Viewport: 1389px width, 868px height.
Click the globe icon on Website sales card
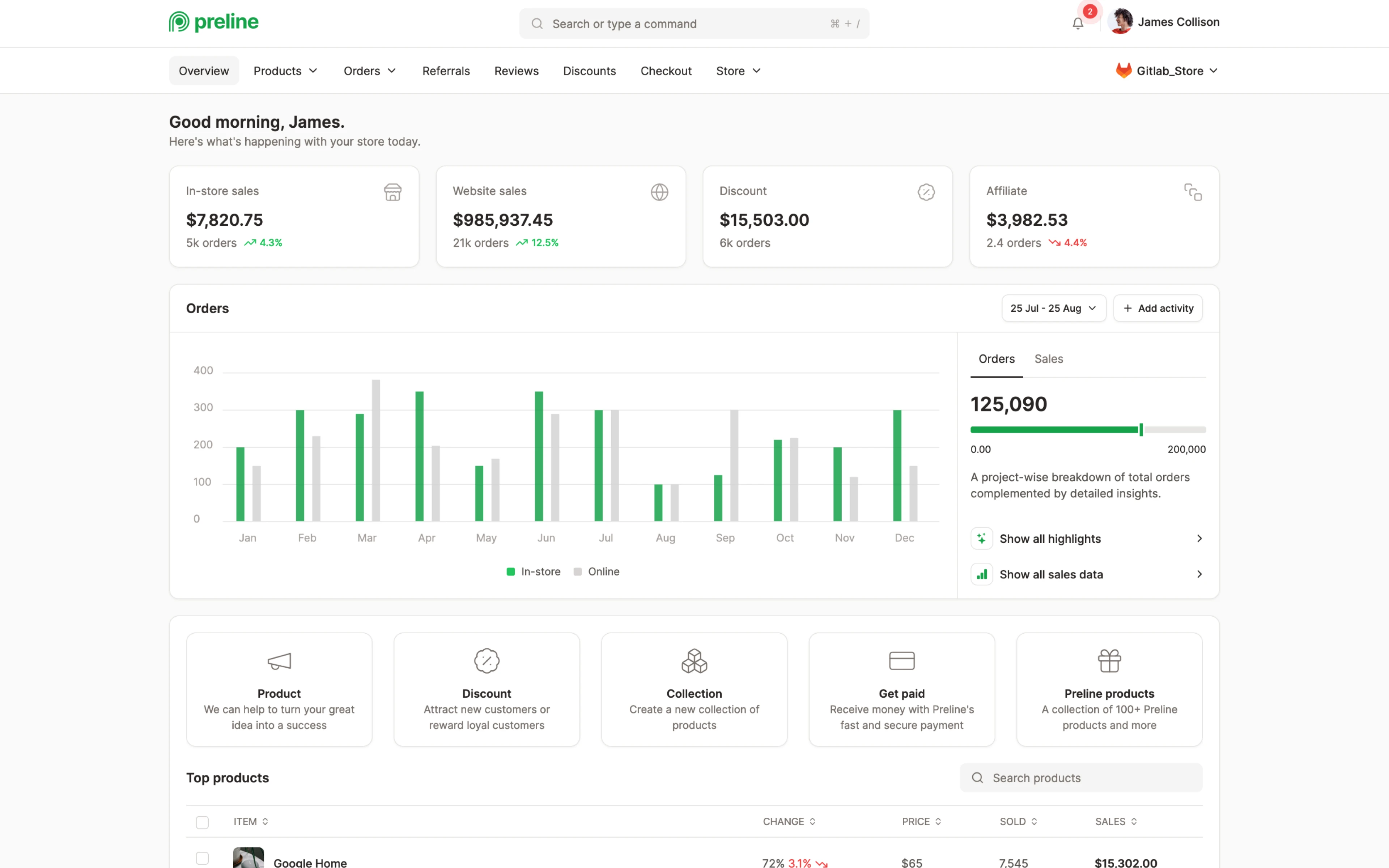click(x=659, y=192)
